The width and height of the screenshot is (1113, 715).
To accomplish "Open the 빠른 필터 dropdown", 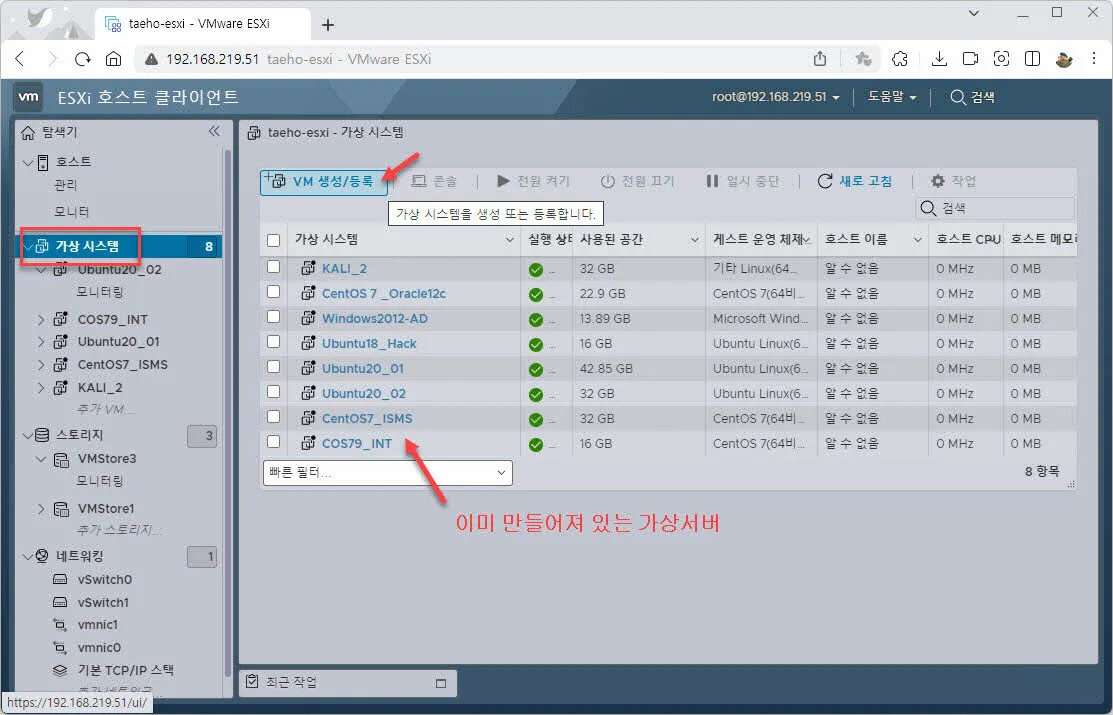I will [x=387, y=472].
